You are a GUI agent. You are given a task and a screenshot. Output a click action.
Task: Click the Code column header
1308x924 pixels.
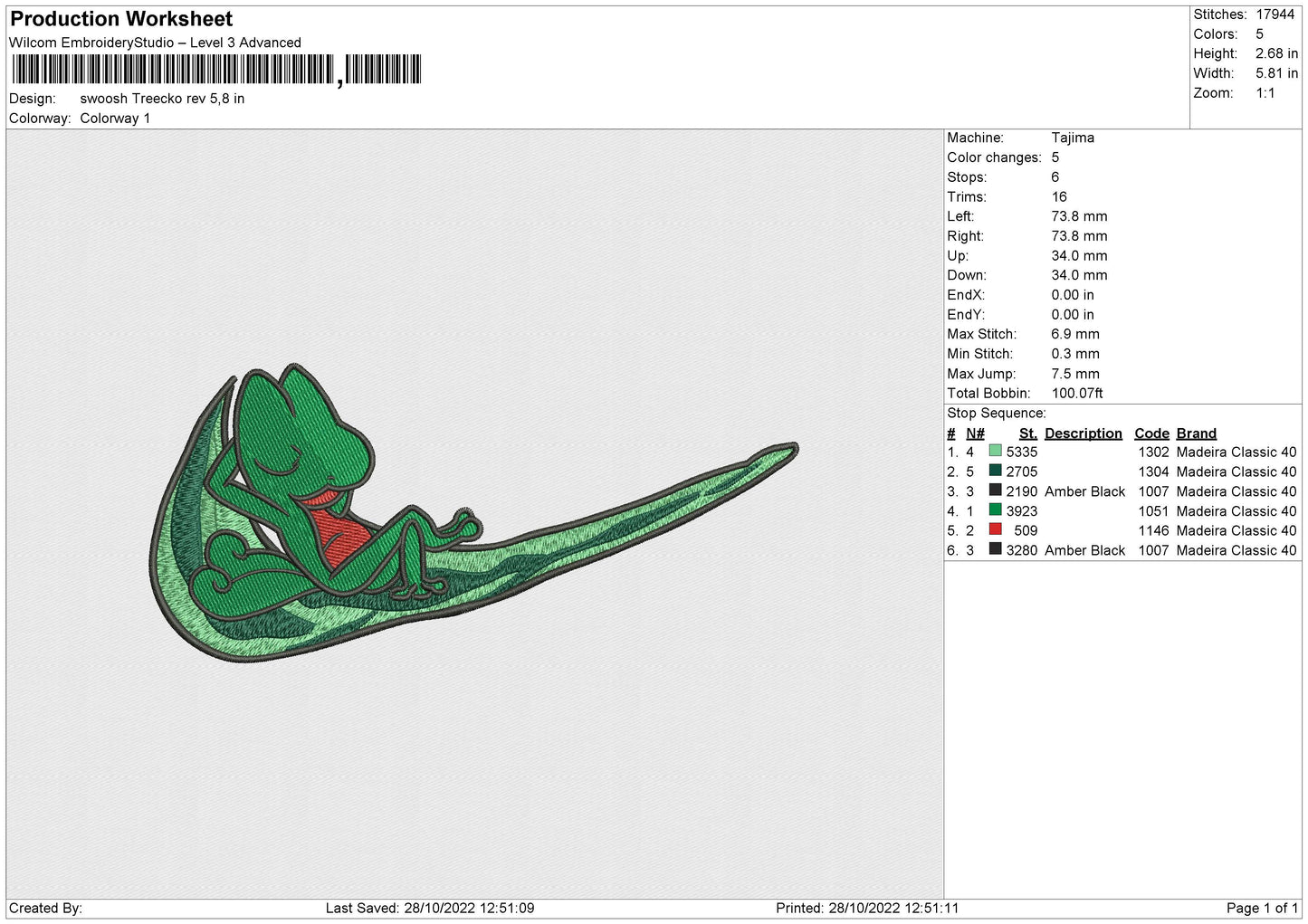click(1151, 433)
